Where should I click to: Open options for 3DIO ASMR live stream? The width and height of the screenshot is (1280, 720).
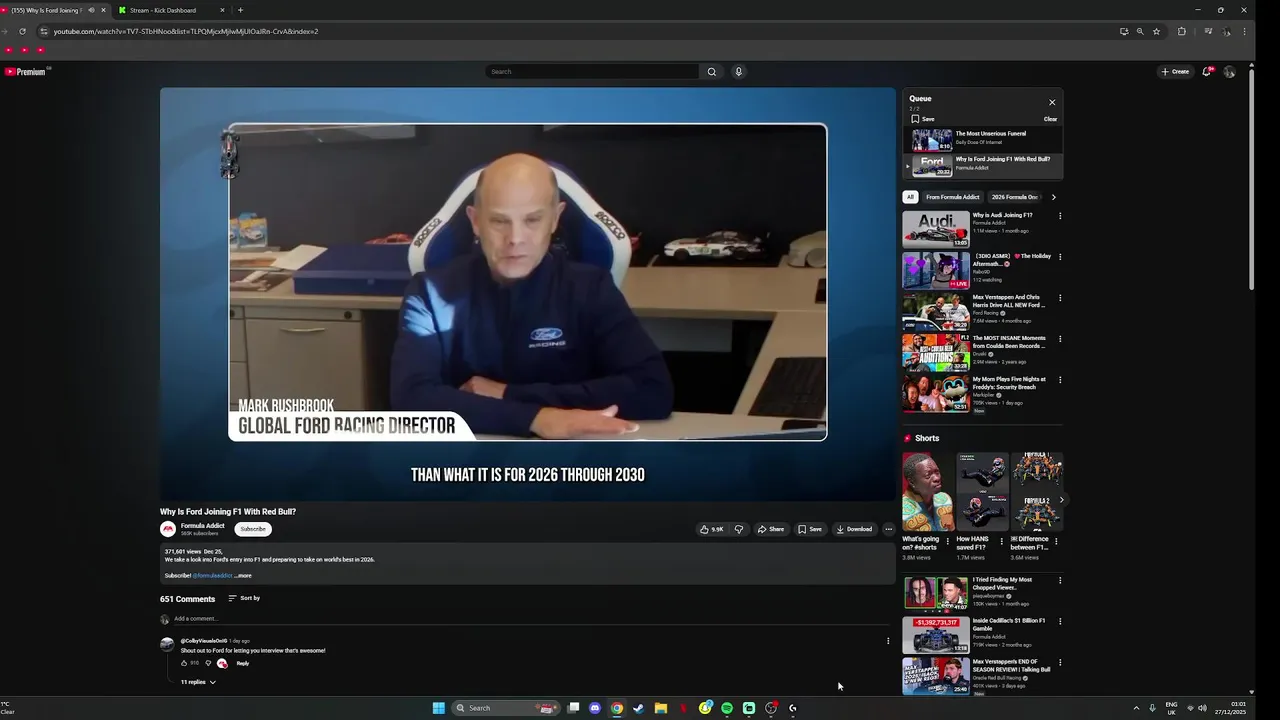click(1060, 257)
